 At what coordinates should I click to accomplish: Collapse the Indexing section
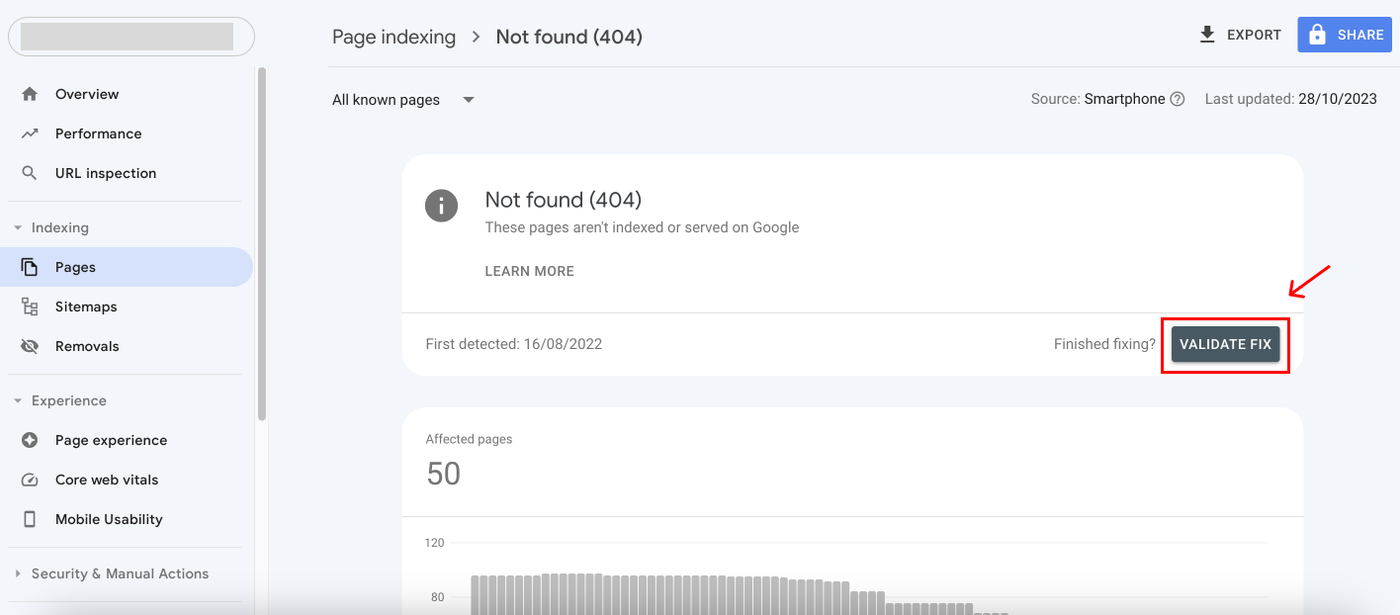point(16,227)
